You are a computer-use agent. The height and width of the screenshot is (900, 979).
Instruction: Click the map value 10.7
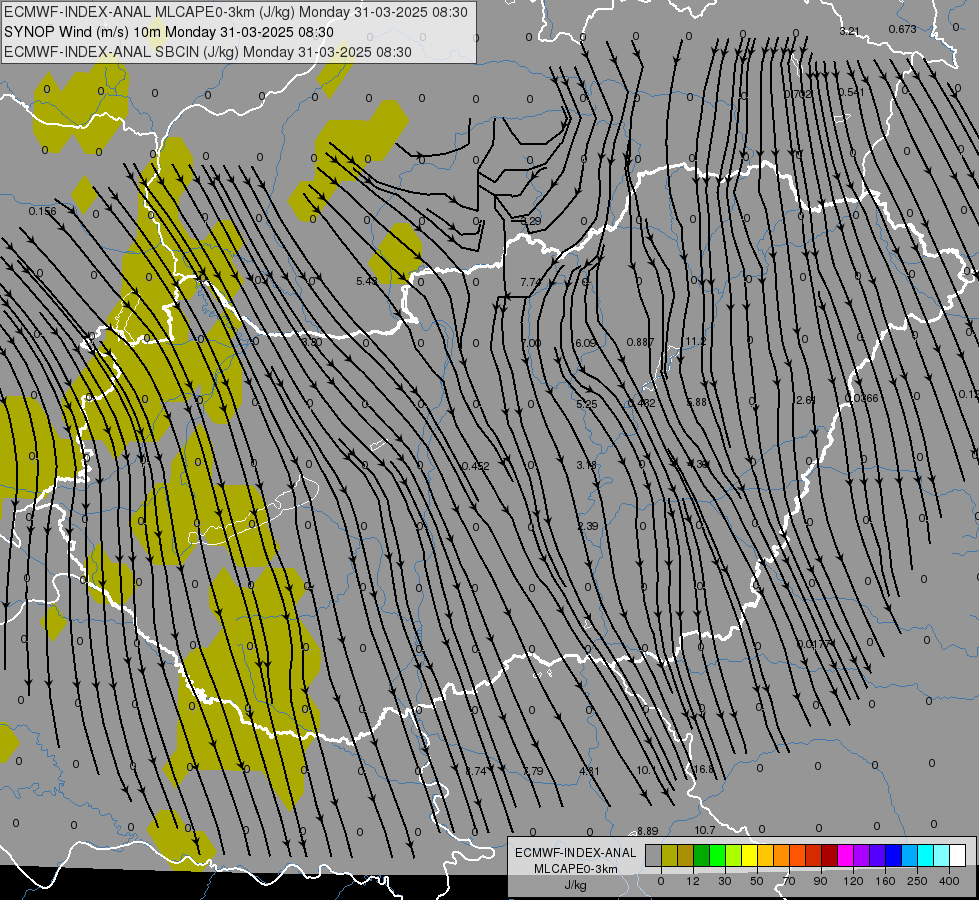pyautogui.click(x=704, y=830)
